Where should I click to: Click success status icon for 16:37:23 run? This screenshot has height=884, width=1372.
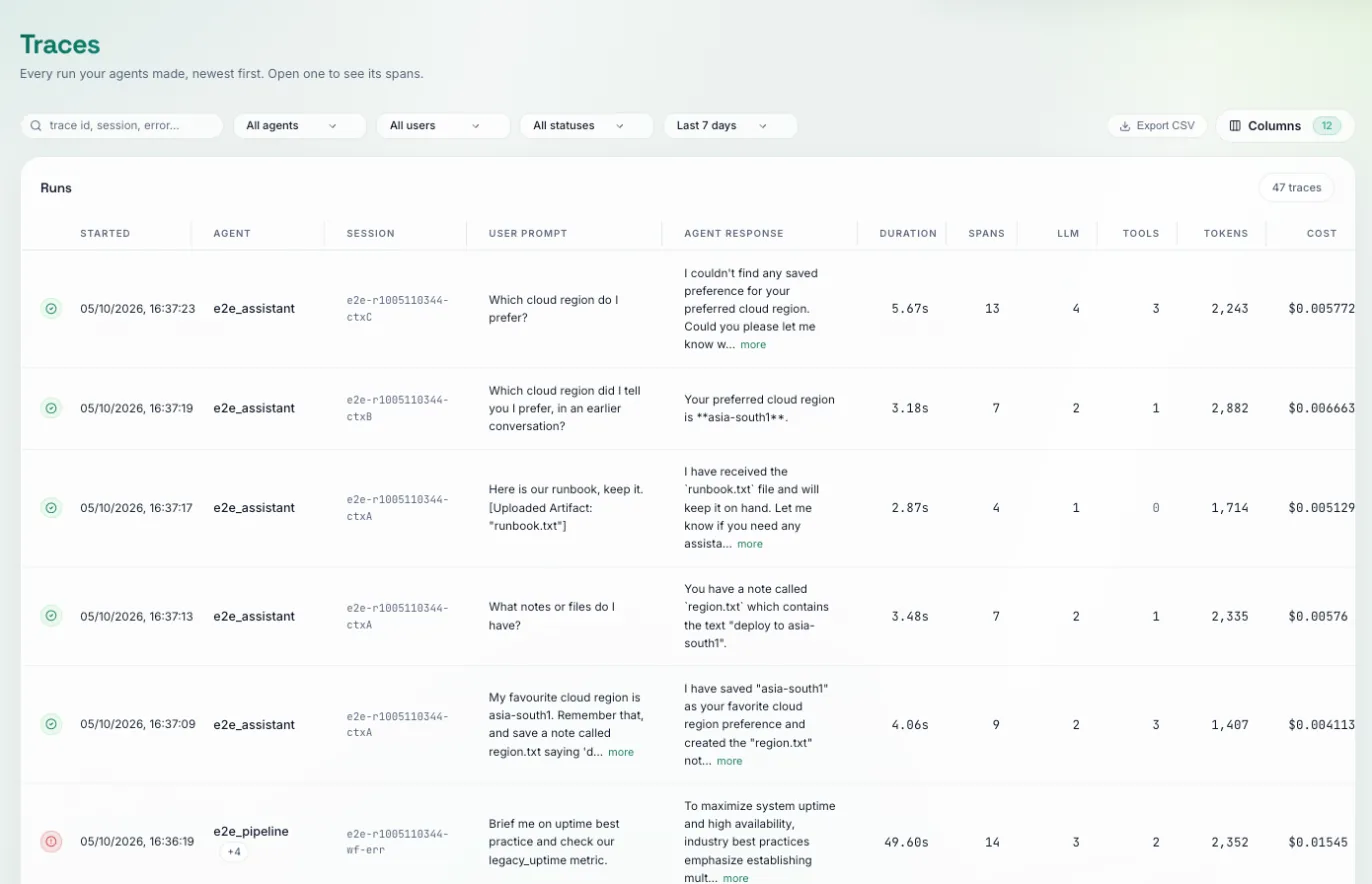[x=51, y=308]
